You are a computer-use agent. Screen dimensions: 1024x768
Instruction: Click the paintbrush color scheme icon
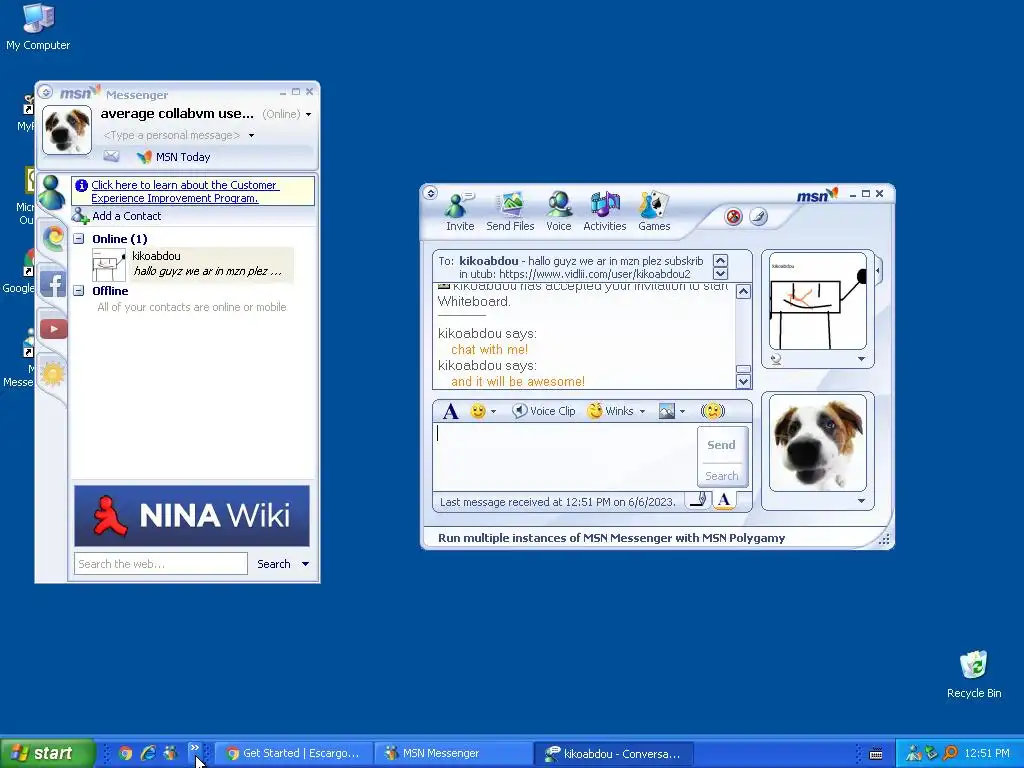coord(758,216)
